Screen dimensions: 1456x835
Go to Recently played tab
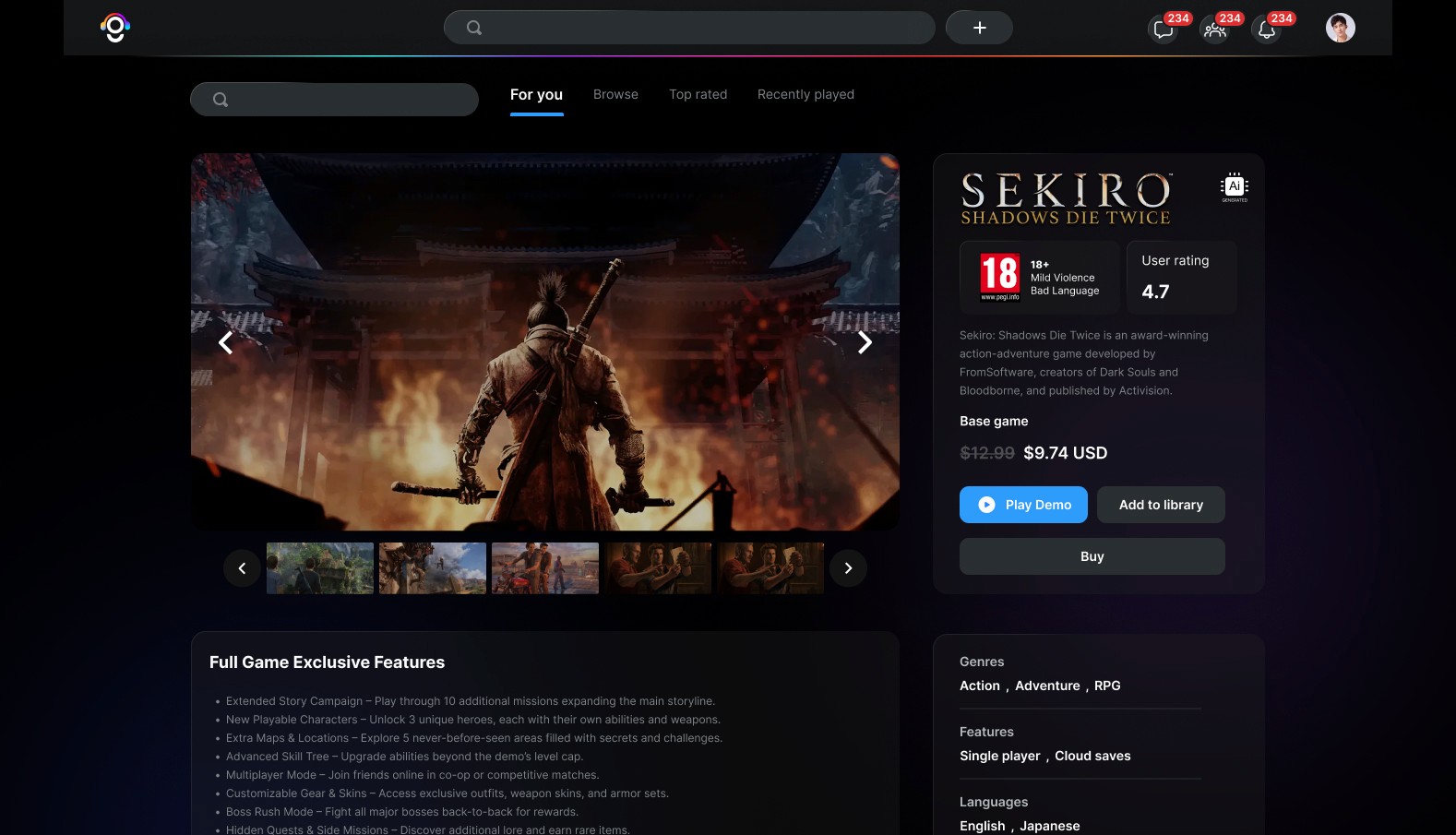point(806,94)
